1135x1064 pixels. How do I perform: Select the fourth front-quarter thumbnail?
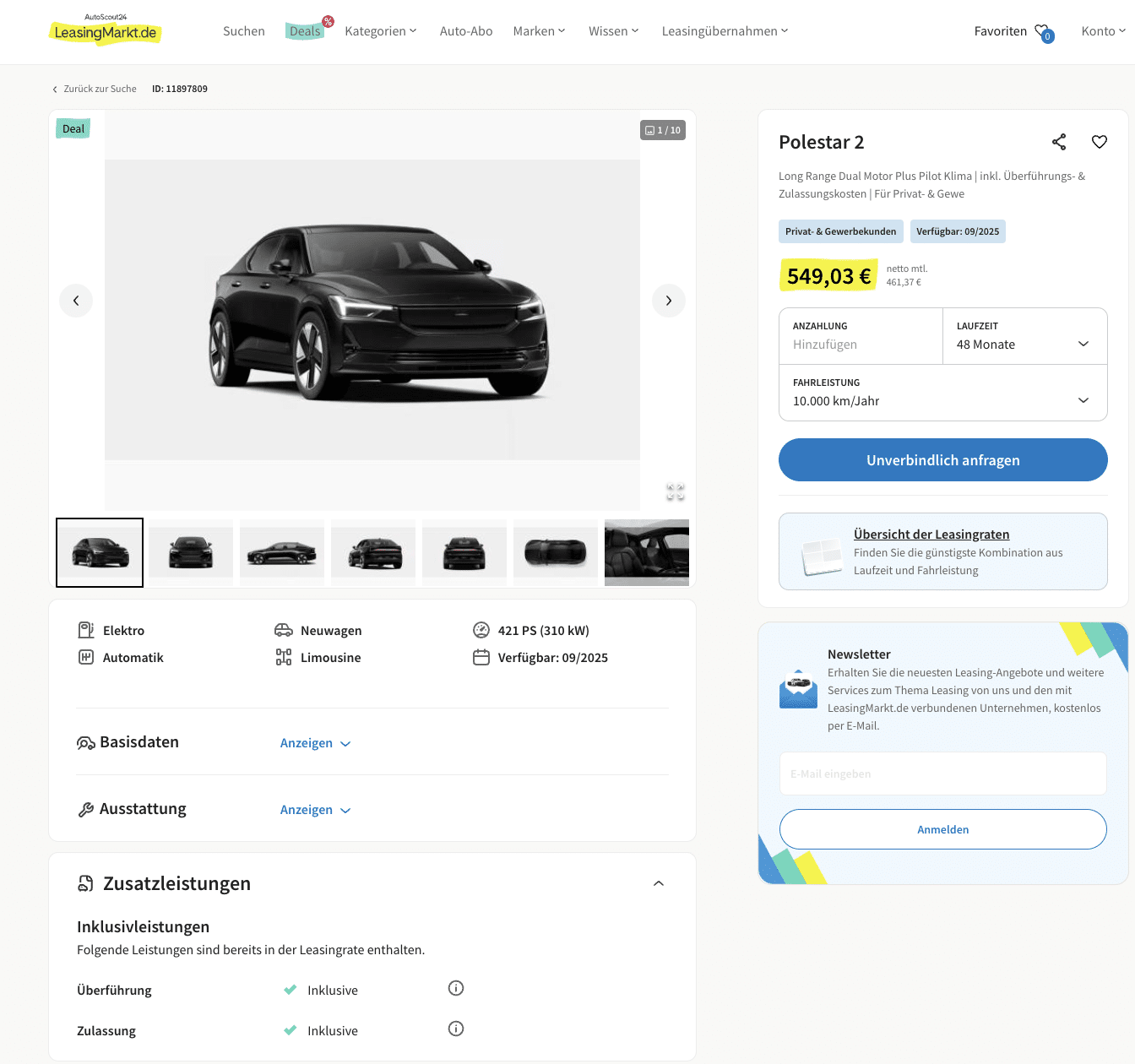(373, 552)
